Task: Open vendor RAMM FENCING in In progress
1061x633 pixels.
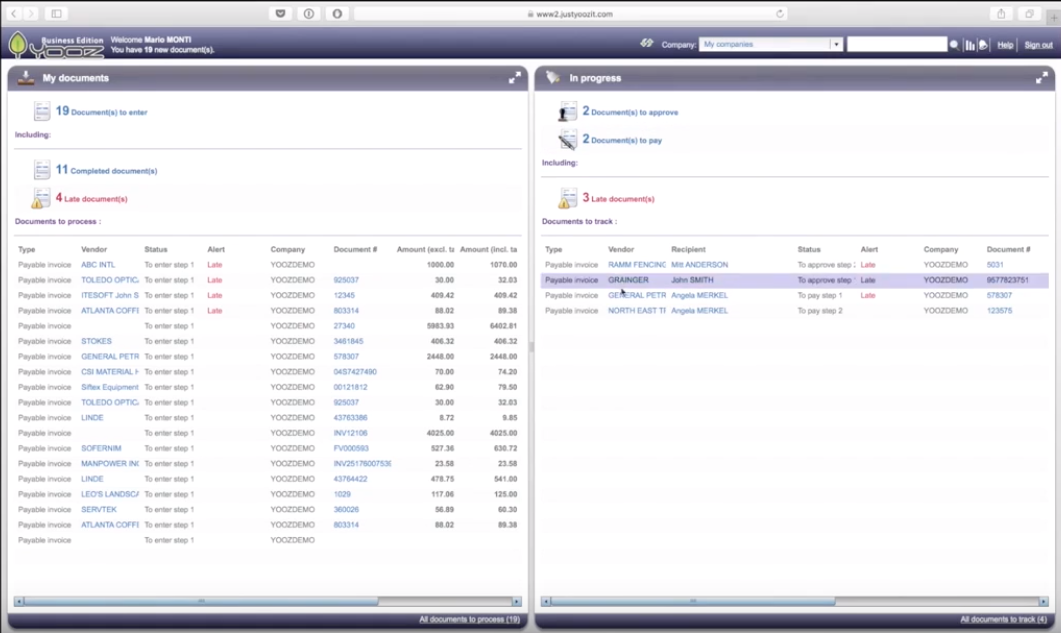Action: pos(637,265)
